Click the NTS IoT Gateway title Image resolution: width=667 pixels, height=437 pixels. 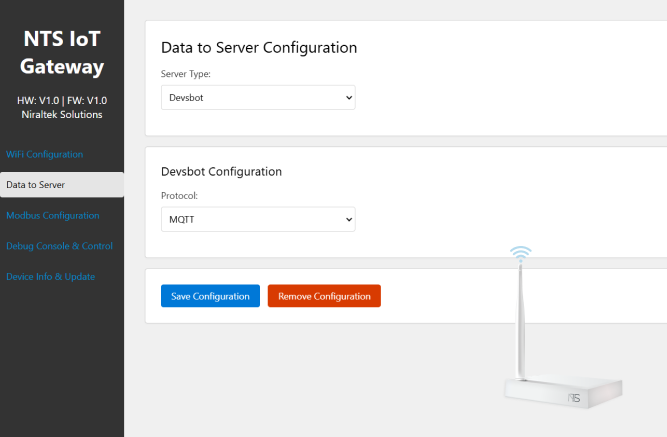click(63, 53)
